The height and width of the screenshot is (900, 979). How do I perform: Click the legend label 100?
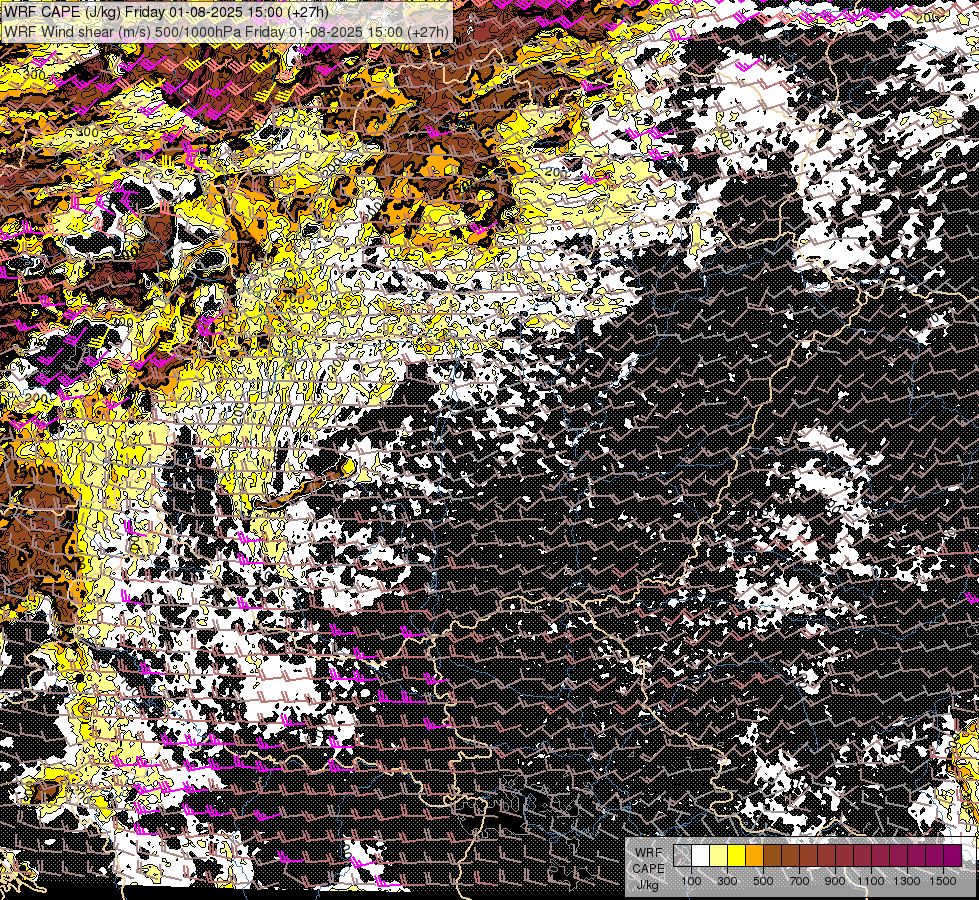pyautogui.click(x=691, y=881)
